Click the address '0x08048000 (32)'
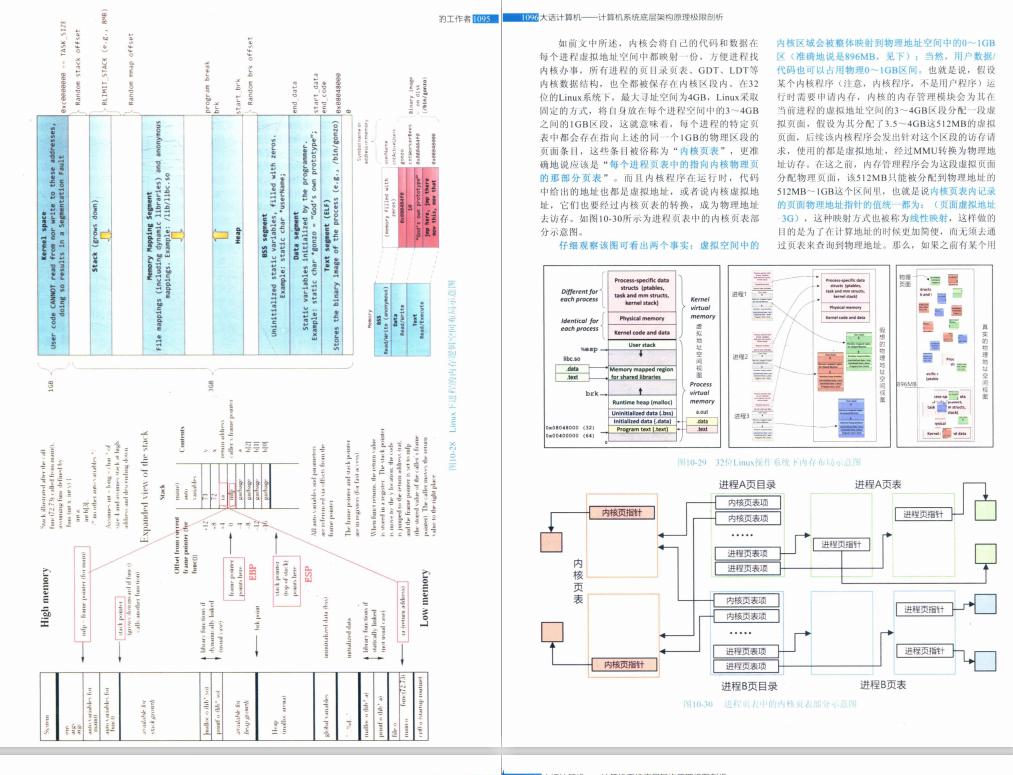This screenshot has height=775, width=1013. 569,428
